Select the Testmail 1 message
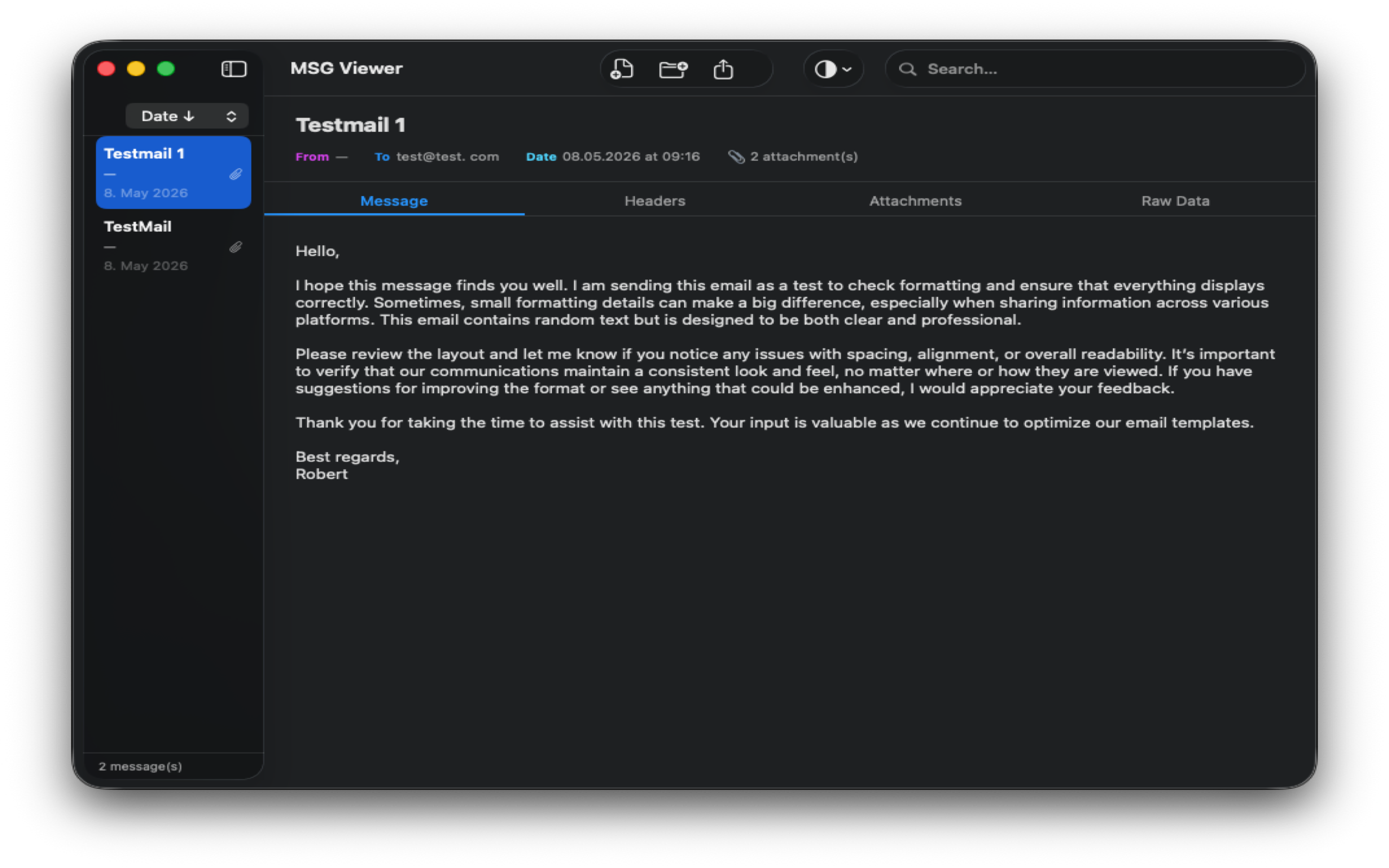Viewport: 1389px width, 868px height. 173,172
